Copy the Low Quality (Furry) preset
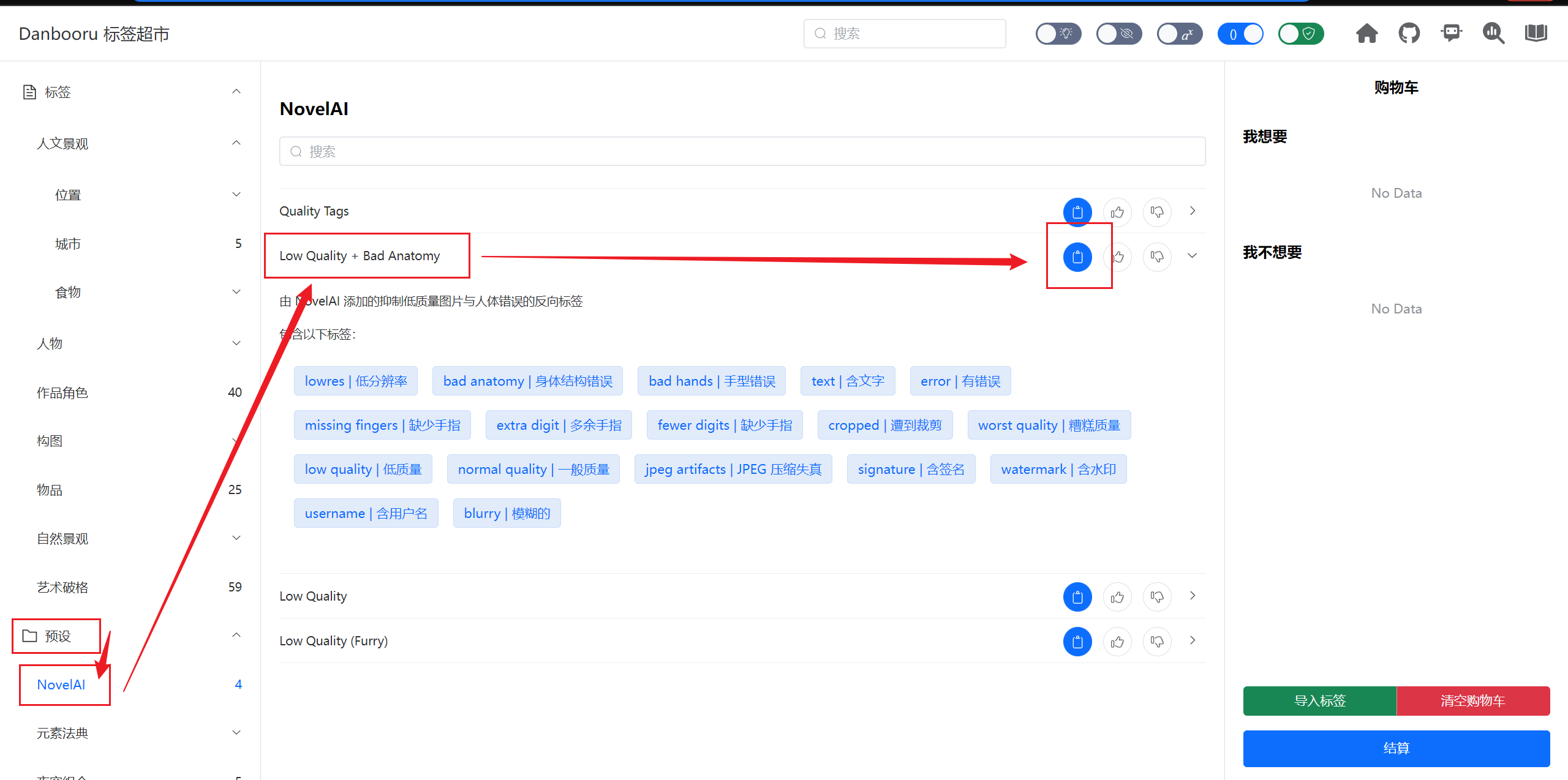Image resolution: width=1568 pixels, height=780 pixels. click(1077, 642)
